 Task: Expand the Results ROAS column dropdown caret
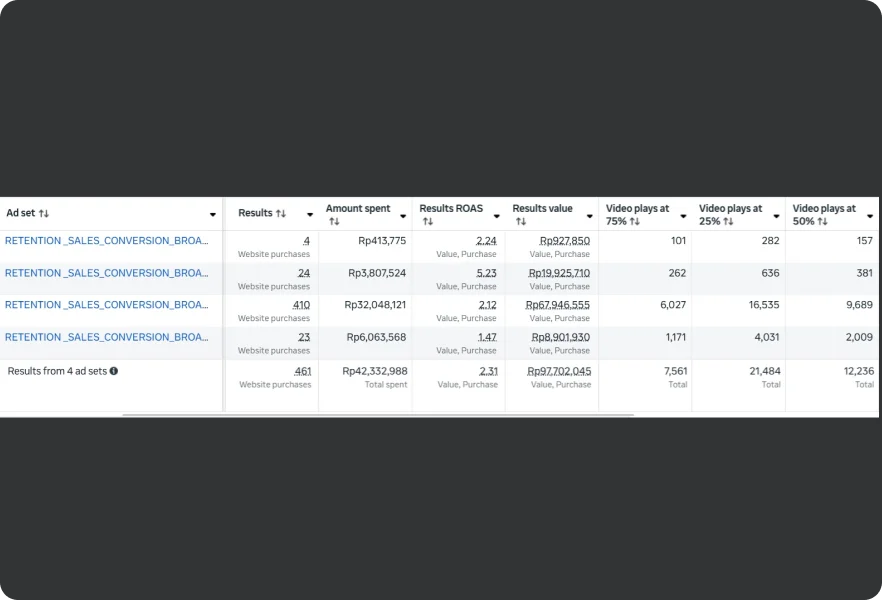496,216
